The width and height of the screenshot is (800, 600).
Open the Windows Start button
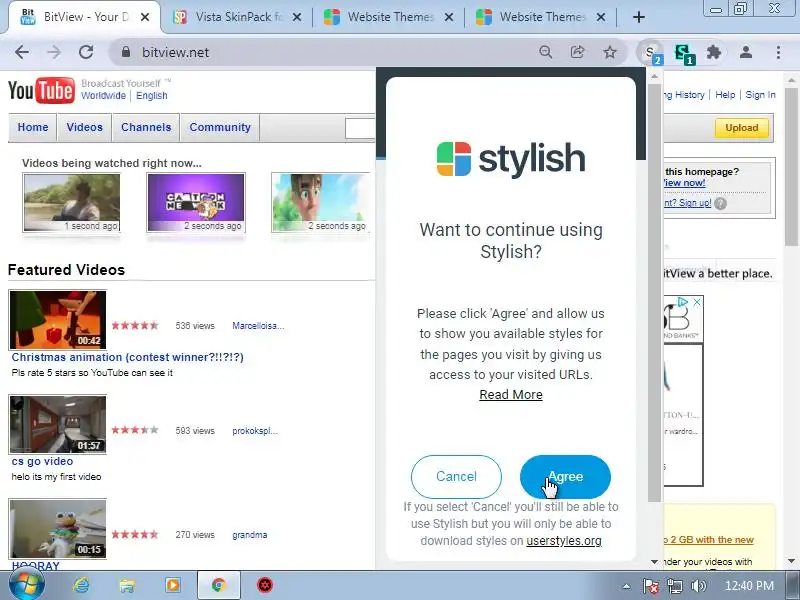pyautogui.click(x=26, y=585)
